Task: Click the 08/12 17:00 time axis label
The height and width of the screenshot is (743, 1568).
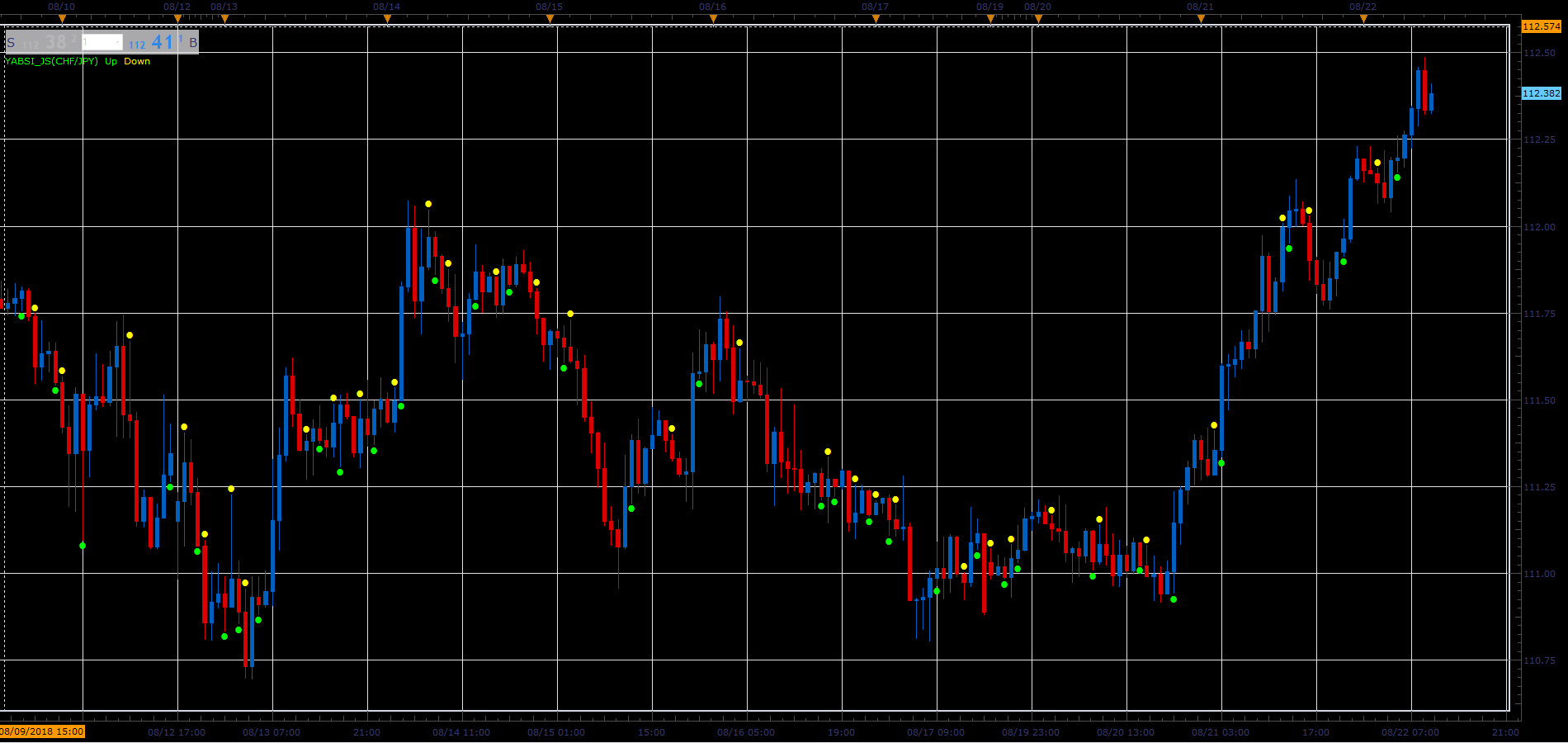Action: (x=177, y=732)
